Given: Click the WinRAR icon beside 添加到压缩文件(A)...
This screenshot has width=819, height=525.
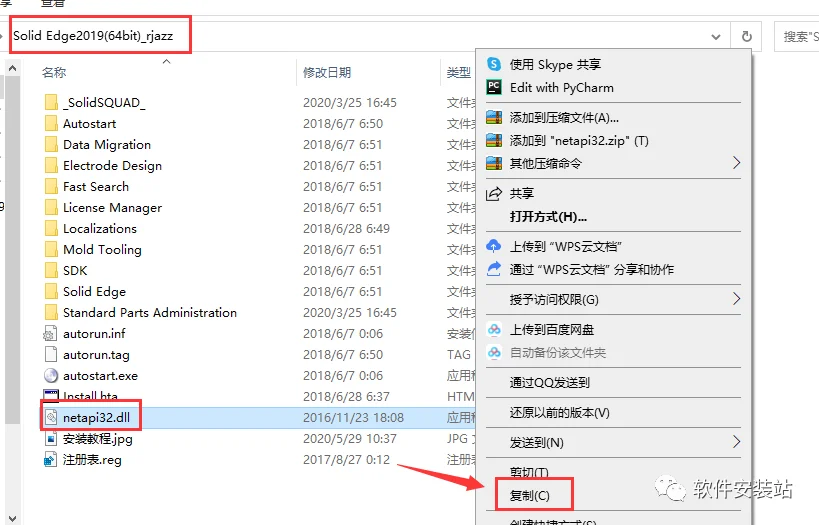Looking at the screenshot, I should [494, 118].
